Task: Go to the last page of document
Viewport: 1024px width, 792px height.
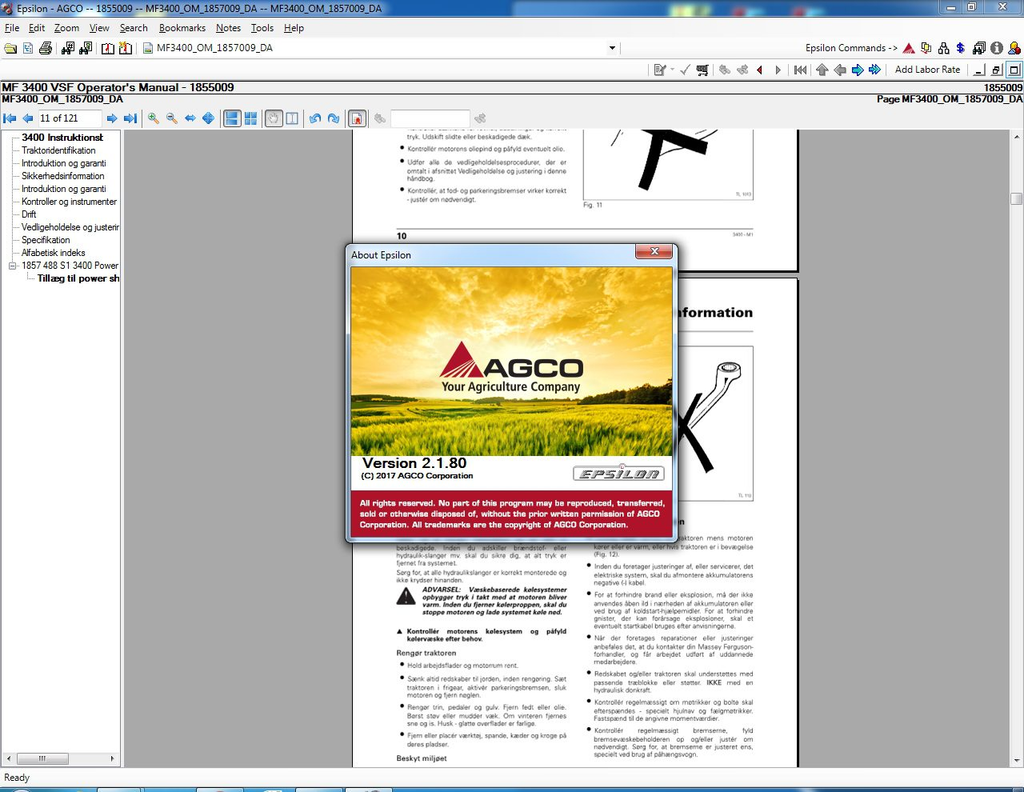Action: (x=130, y=118)
